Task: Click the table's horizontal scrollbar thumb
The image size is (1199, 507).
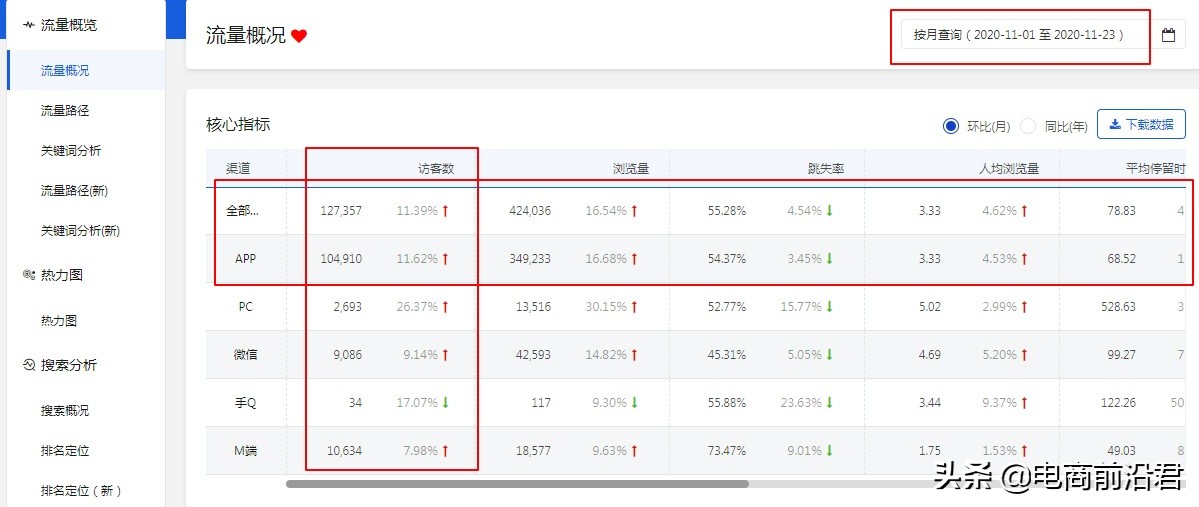Action: 517,483
